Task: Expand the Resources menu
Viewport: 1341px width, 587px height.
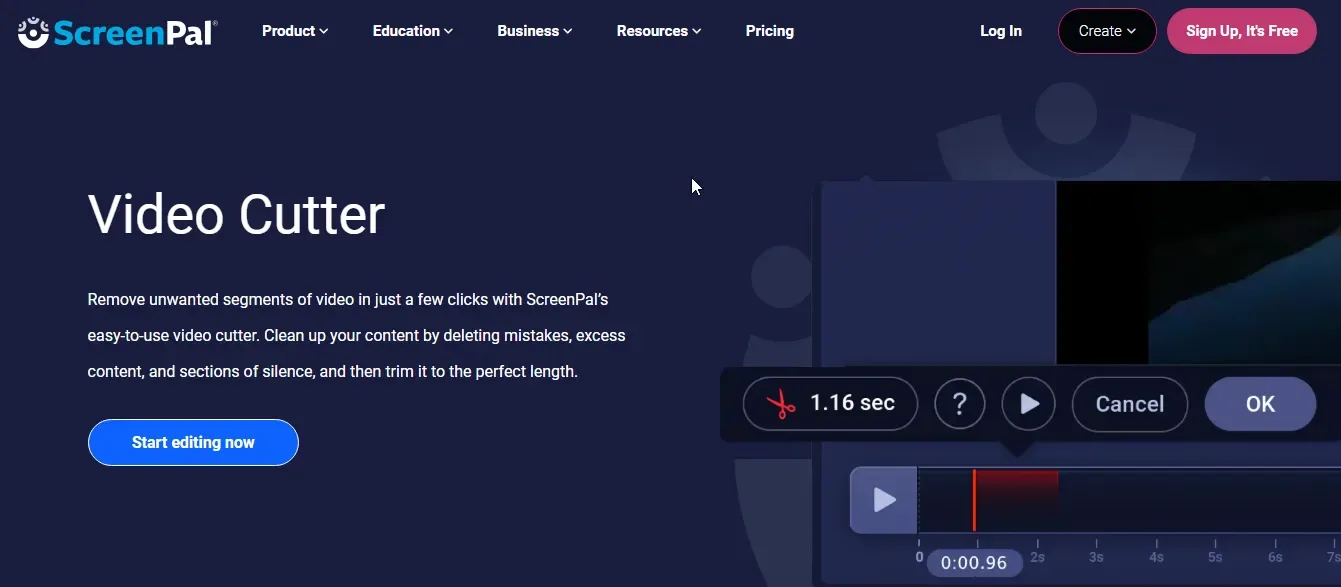Action: click(659, 31)
